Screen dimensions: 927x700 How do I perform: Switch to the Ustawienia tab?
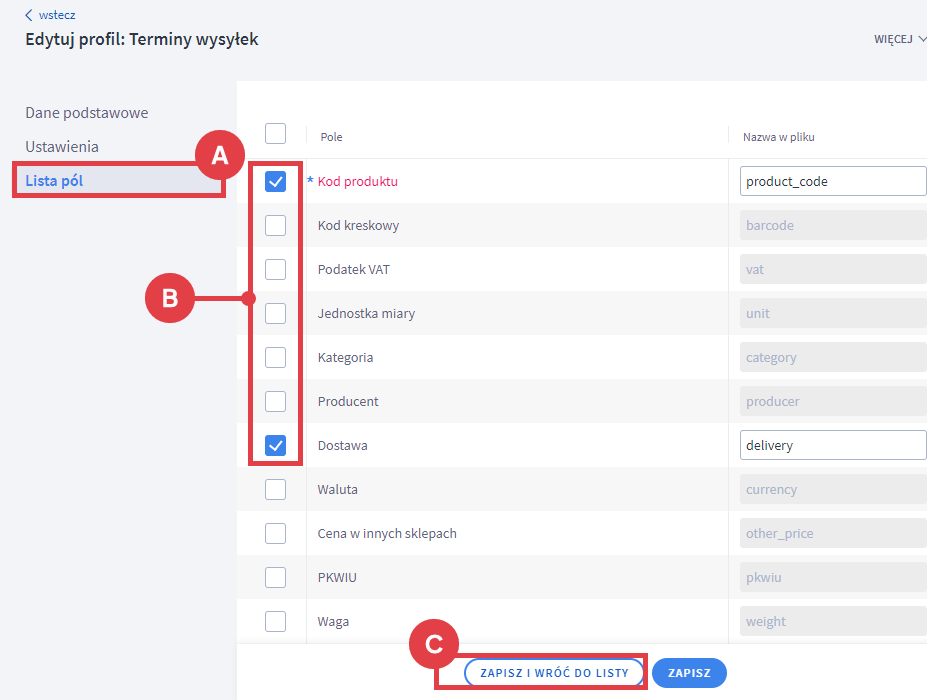(x=62, y=147)
